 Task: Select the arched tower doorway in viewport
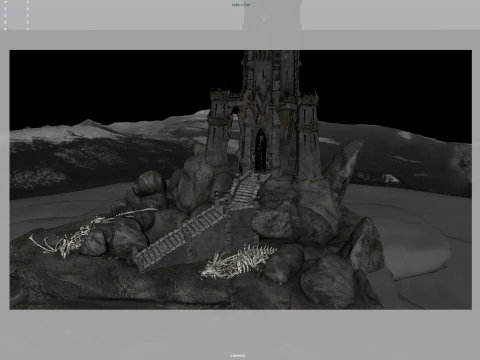(261, 150)
